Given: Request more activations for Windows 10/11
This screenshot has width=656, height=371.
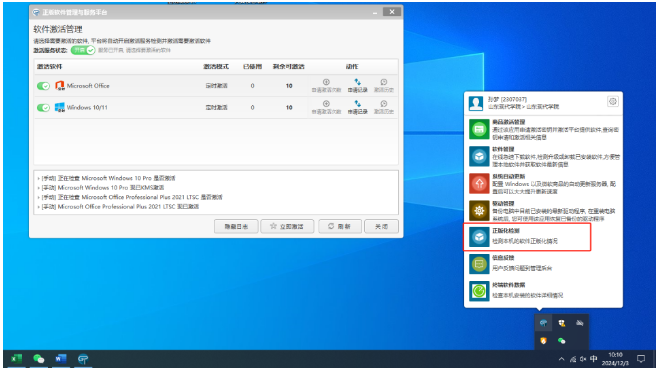Looking at the screenshot, I should 326,107.
